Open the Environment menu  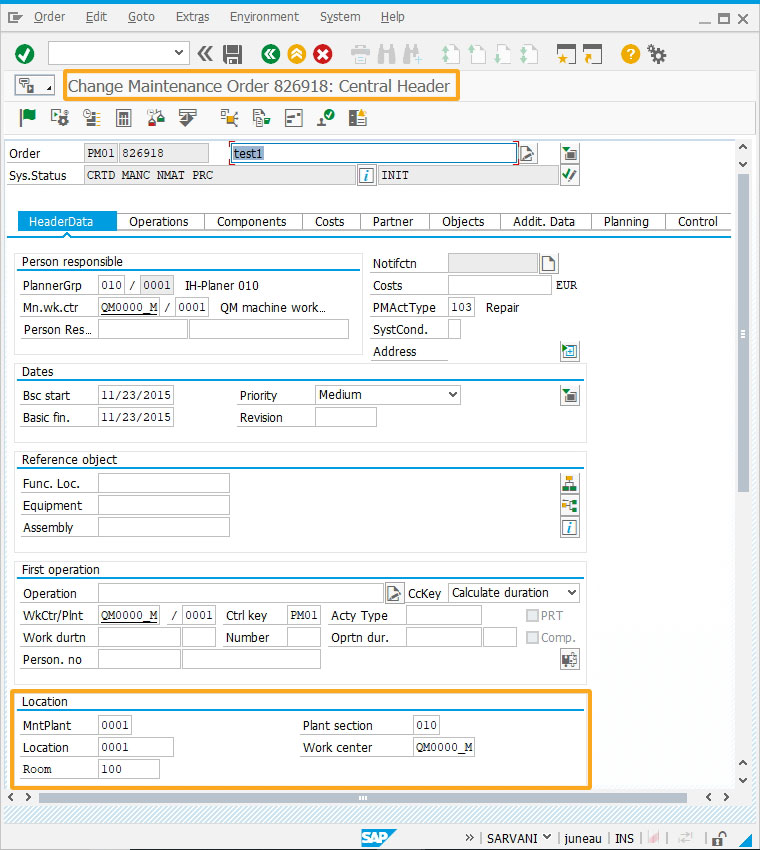(264, 17)
